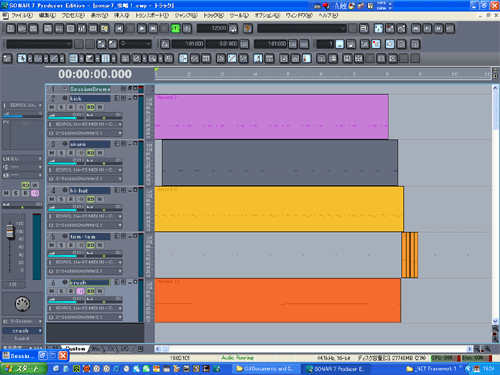The image size is (500, 375).
Task: Open crash track selector dropdown in inspector
Action: coord(22,331)
